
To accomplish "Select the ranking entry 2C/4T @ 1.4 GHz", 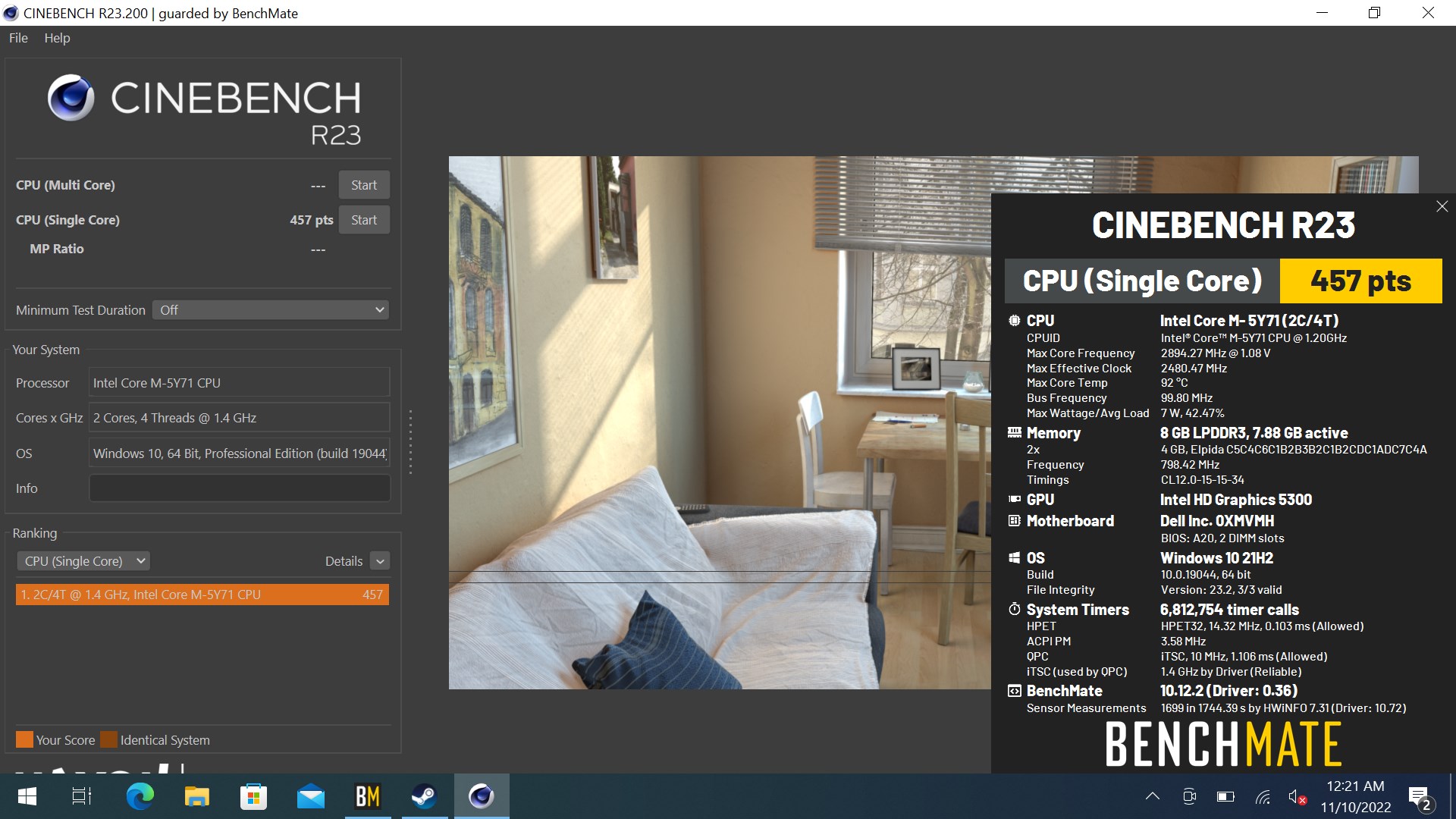I will [x=202, y=595].
